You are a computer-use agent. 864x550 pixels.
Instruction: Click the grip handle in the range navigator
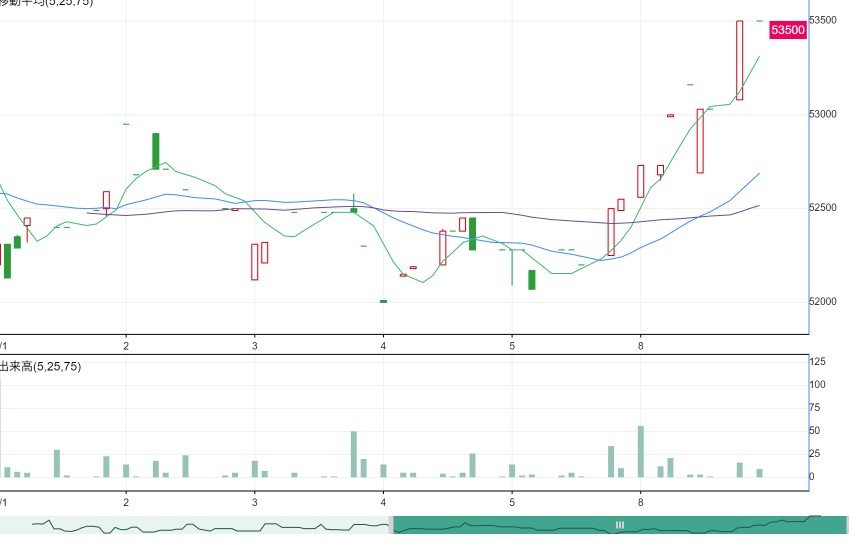click(620, 525)
